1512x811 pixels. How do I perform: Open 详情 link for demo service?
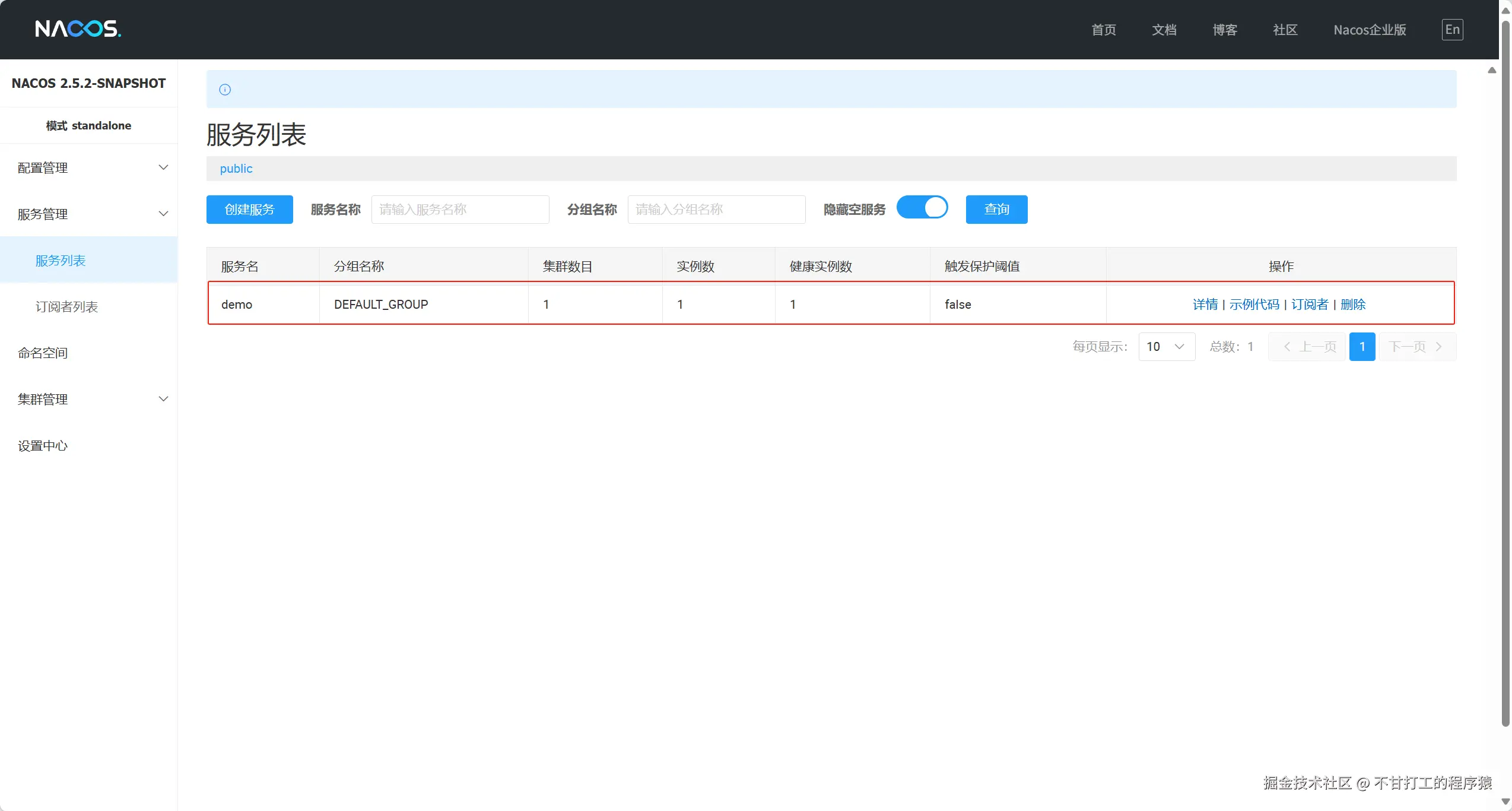point(1205,305)
